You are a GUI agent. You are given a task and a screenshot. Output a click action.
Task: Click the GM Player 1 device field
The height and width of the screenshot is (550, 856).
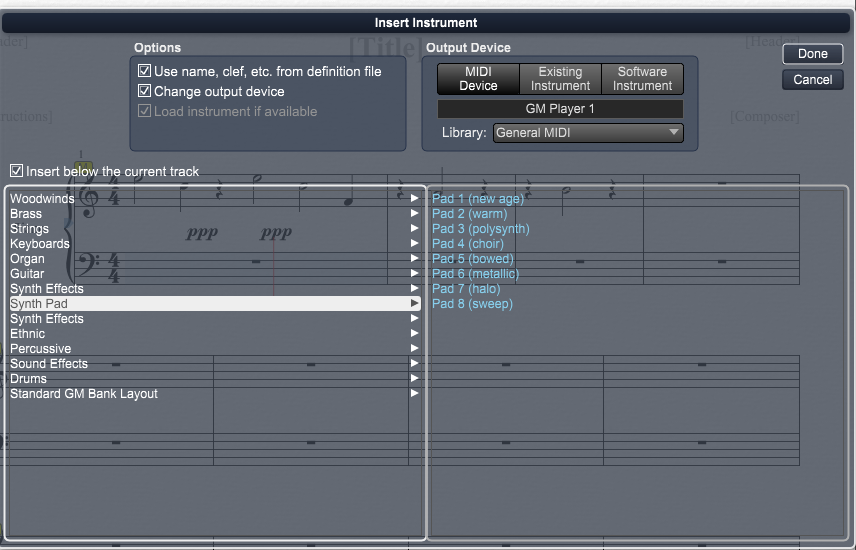pyautogui.click(x=560, y=109)
